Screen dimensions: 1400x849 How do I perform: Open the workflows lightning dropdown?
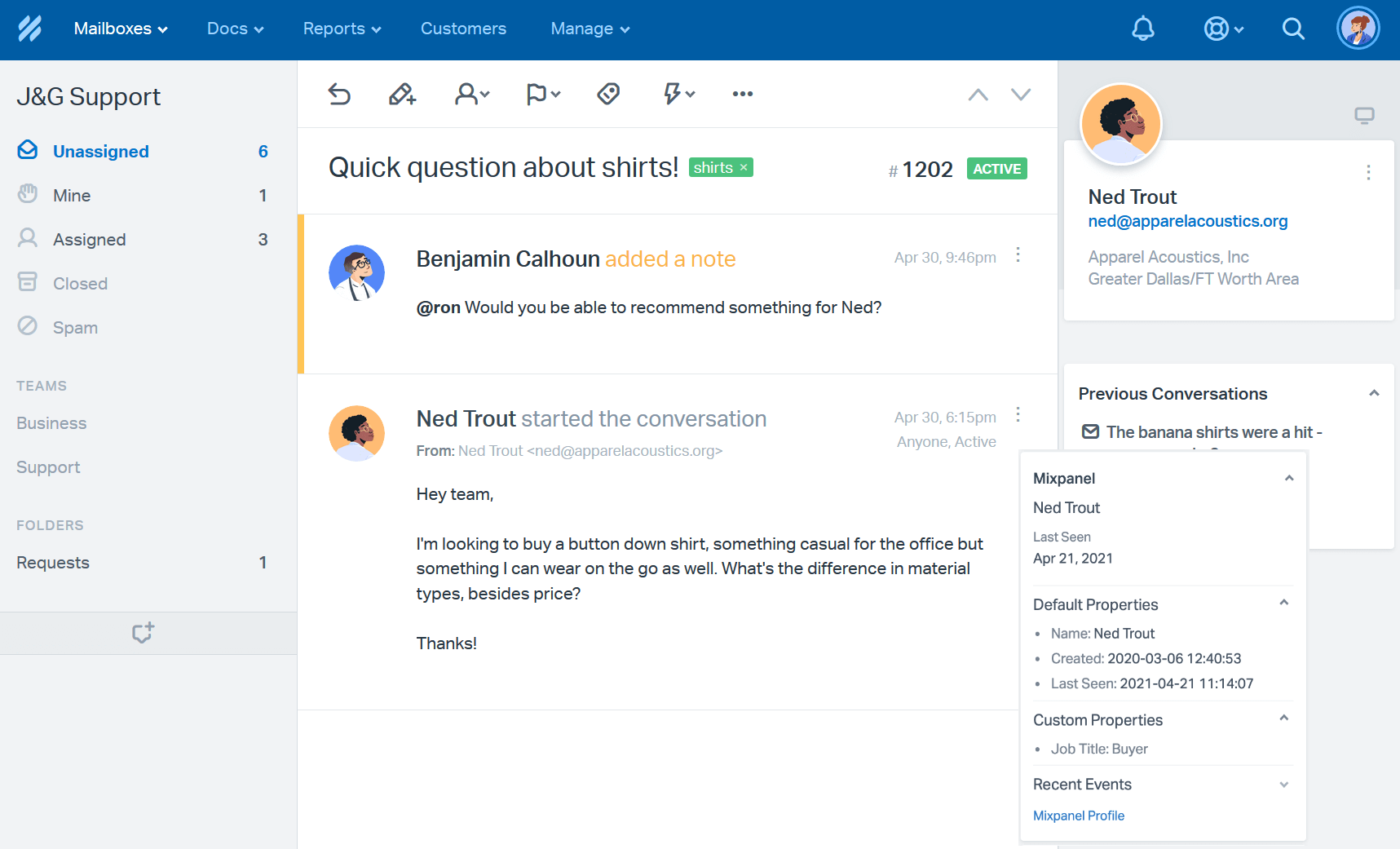coord(678,95)
